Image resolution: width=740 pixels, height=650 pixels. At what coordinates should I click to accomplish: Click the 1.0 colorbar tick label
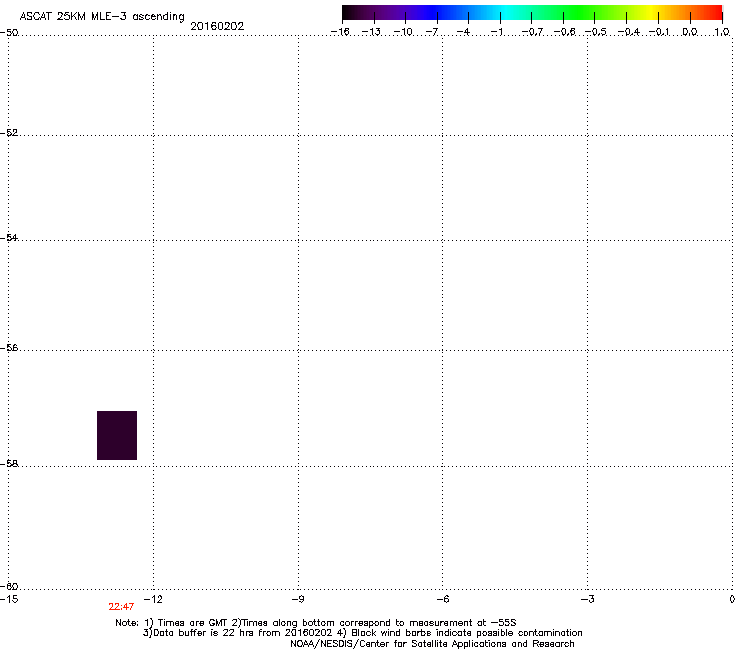[x=722, y=32]
